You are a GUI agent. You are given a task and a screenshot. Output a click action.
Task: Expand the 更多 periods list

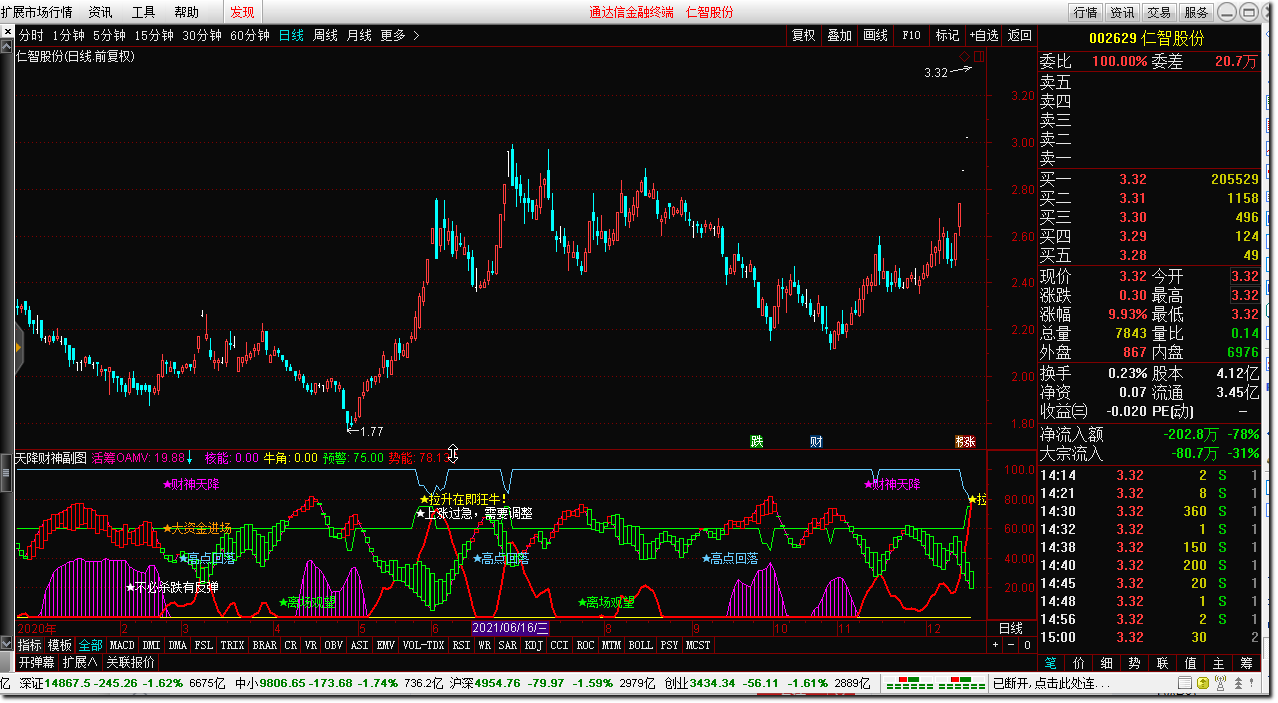point(400,35)
